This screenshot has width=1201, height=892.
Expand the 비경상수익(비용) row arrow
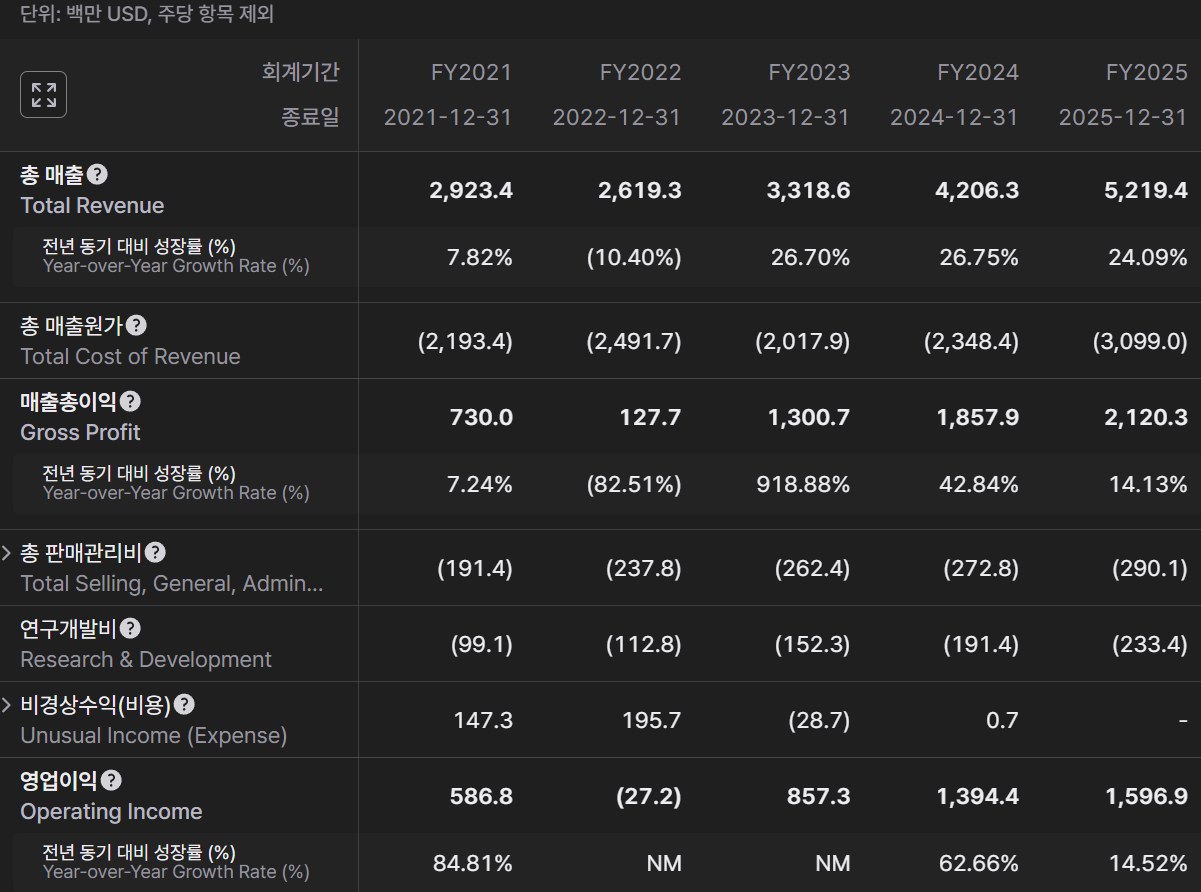7,705
